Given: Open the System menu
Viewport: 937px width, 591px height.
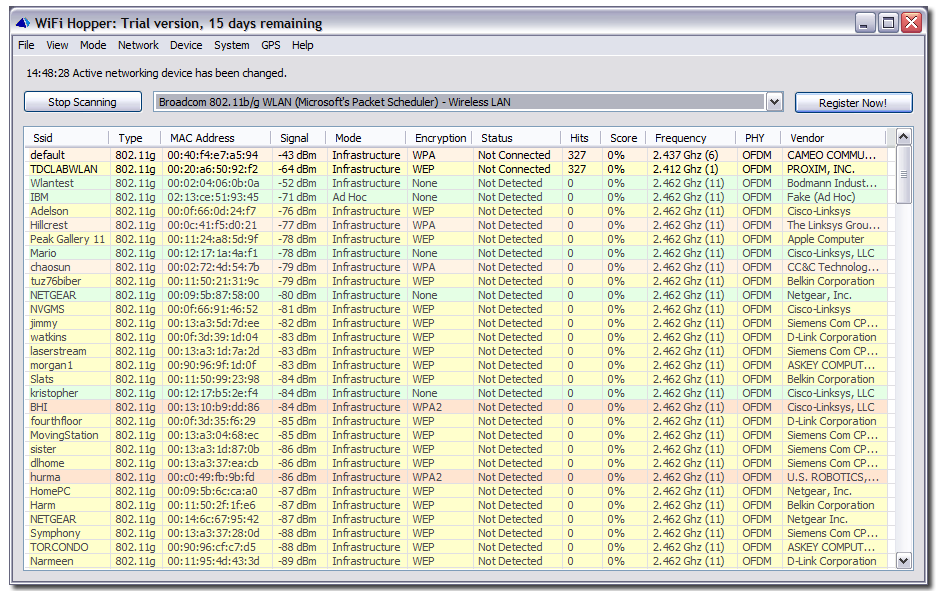Looking at the screenshot, I should (x=232, y=45).
